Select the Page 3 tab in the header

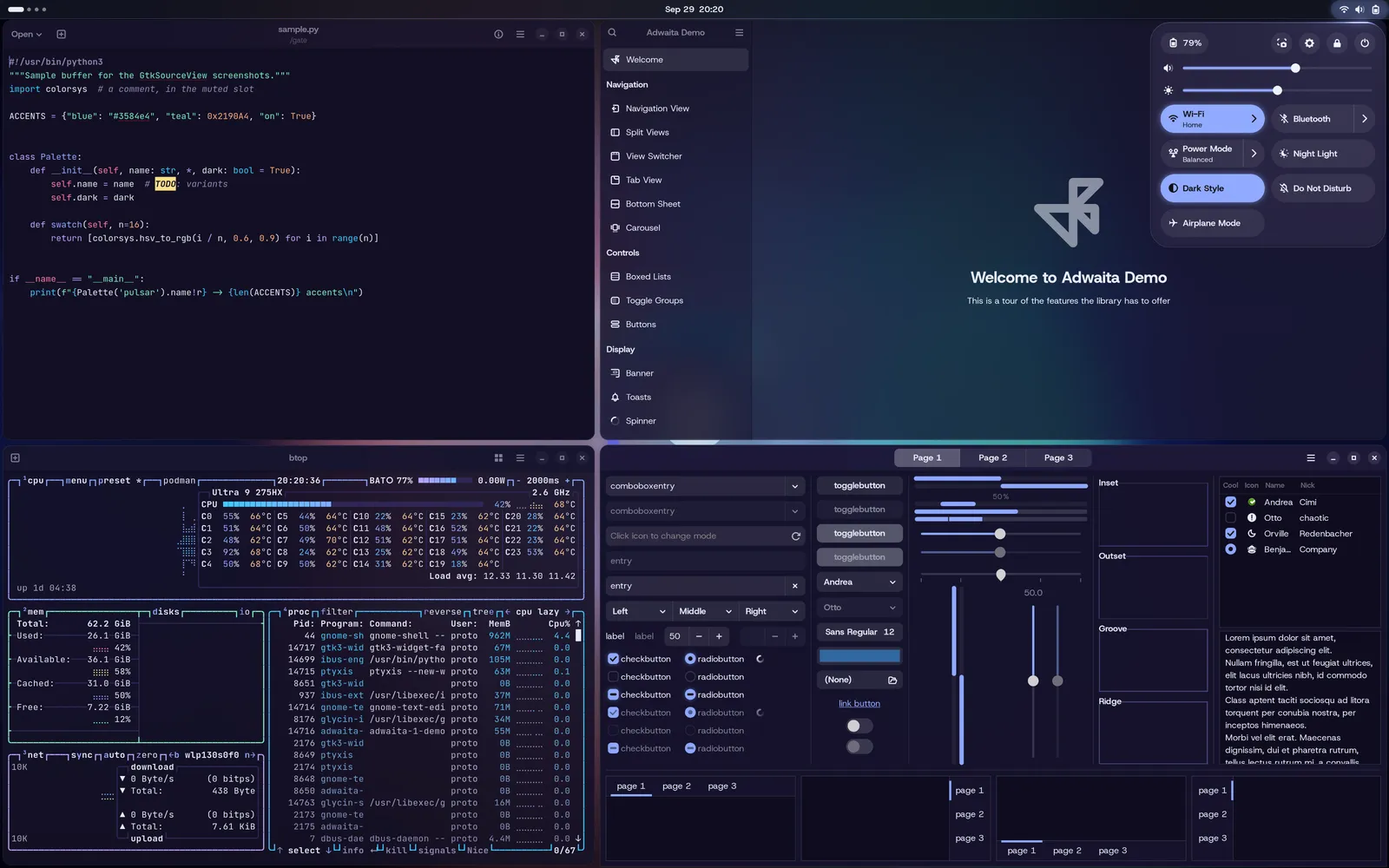pos(1058,457)
